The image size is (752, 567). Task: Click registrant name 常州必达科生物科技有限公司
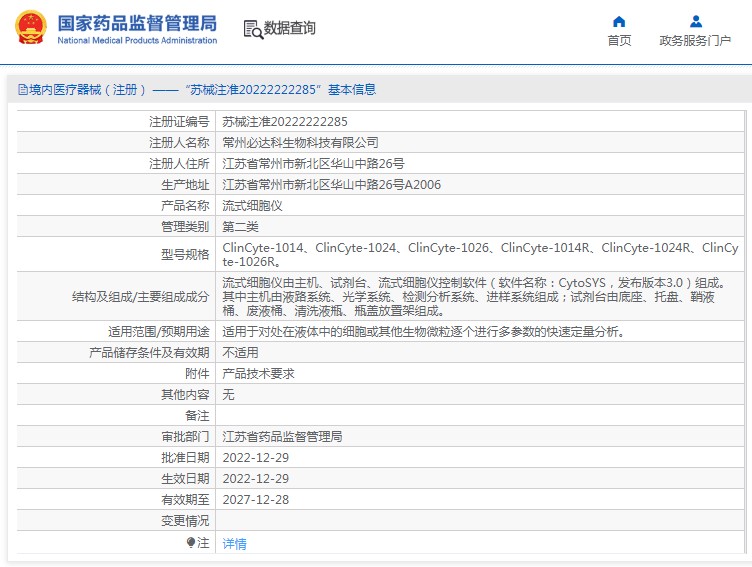[300, 142]
